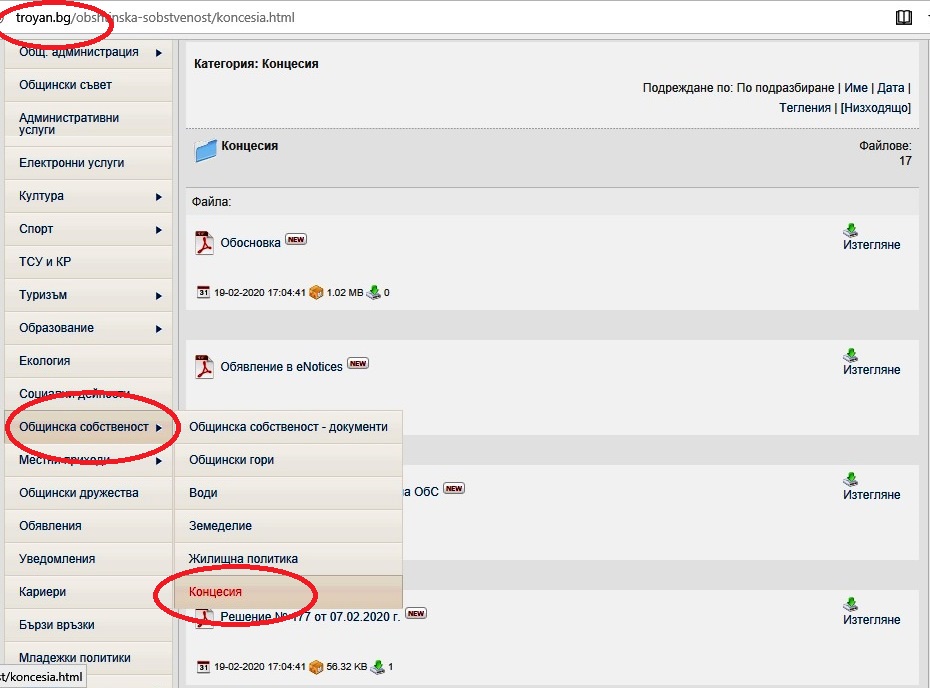Click Изтегляне for Решение № 77
930x688 pixels.
[871, 620]
